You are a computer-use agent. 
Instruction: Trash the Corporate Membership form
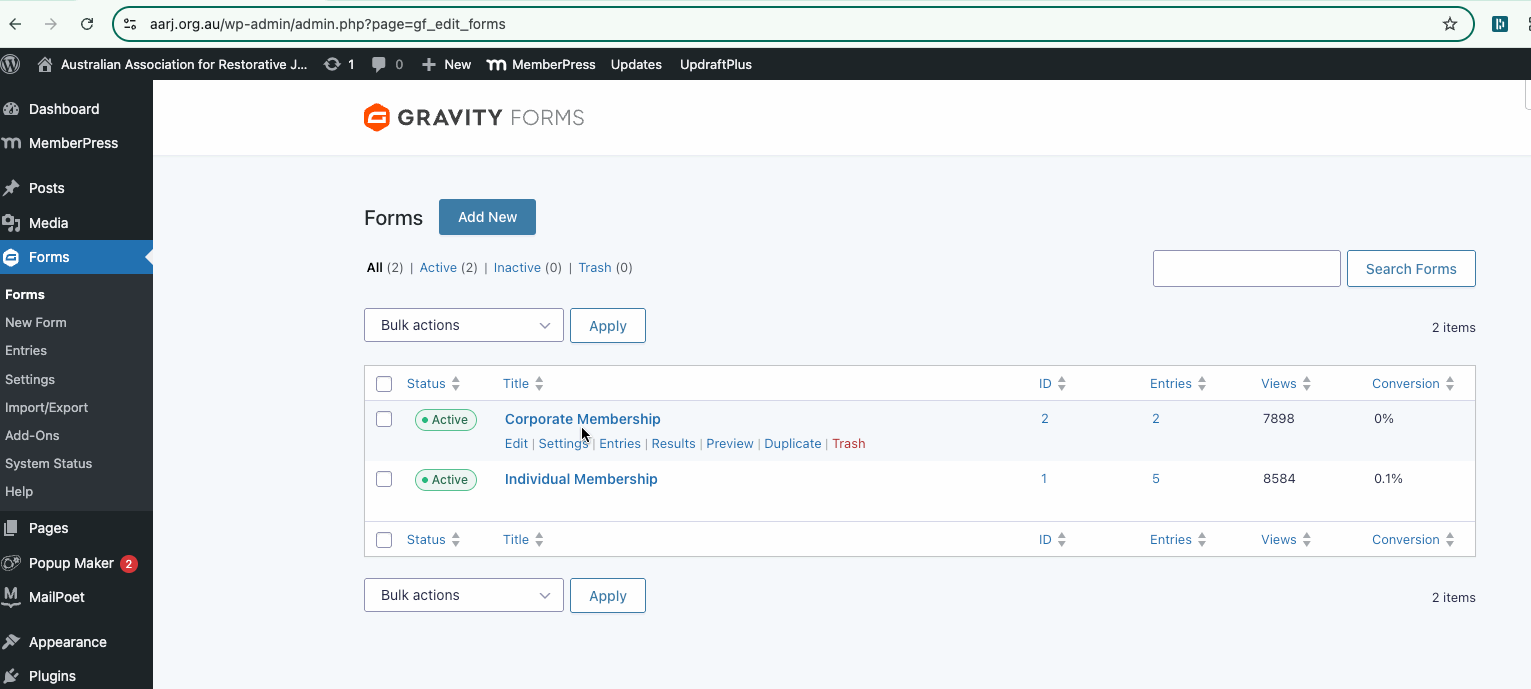pyautogui.click(x=848, y=444)
